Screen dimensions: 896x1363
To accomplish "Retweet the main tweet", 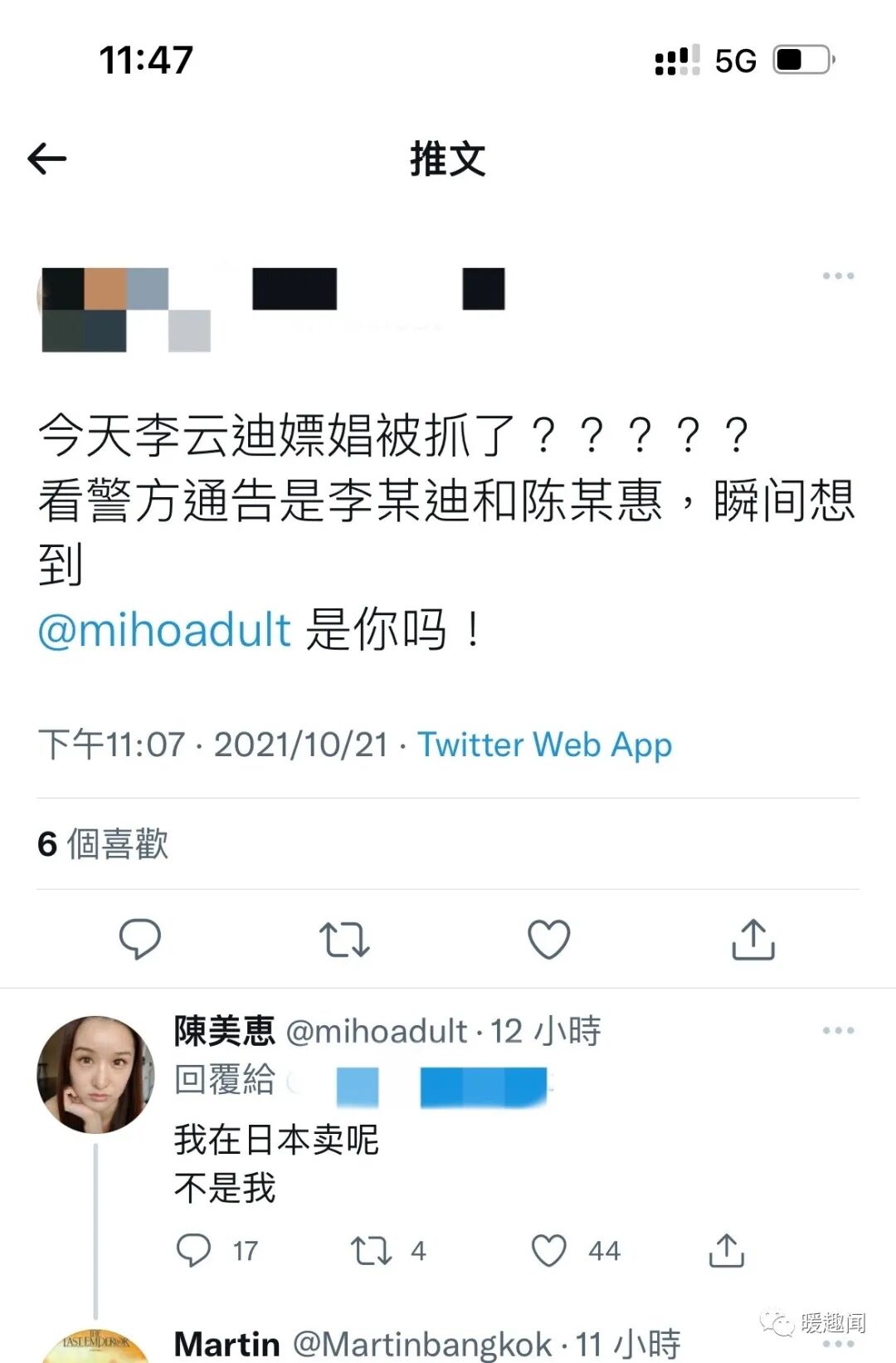I will point(344,940).
